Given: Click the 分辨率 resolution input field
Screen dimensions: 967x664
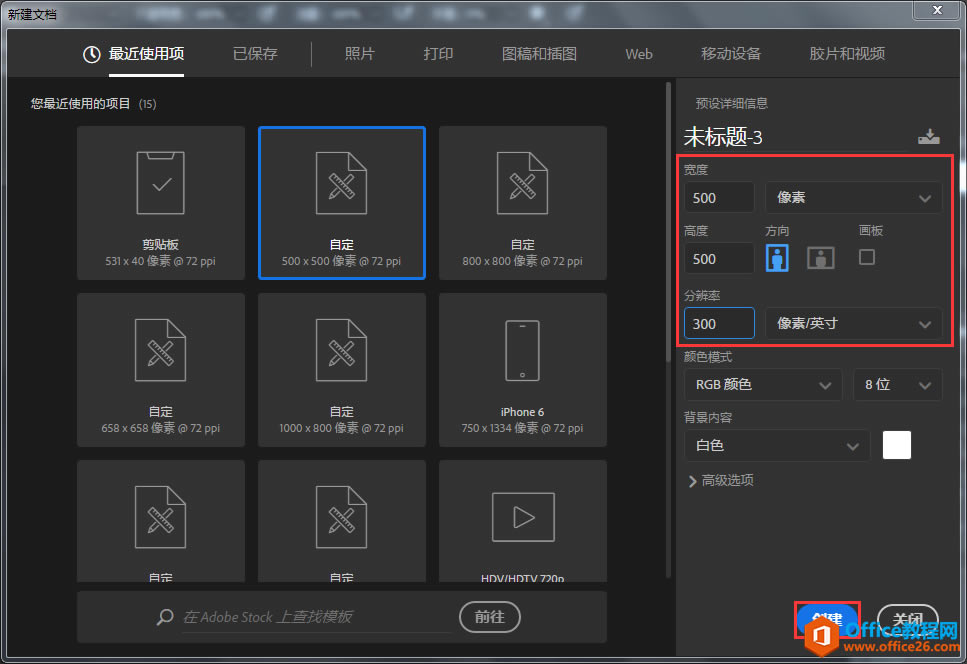Looking at the screenshot, I should tap(719, 324).
